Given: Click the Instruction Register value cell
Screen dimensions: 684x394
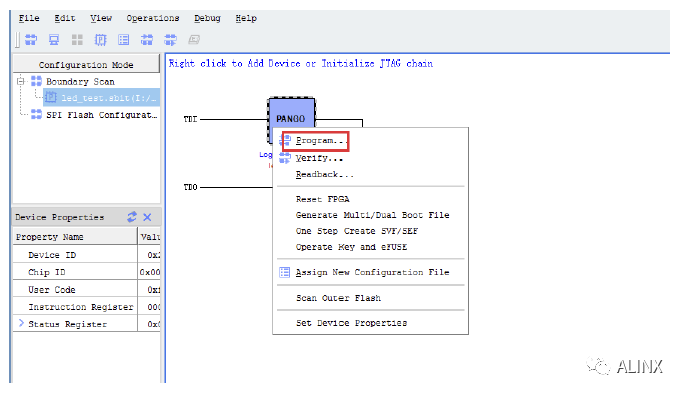Looking at the screenshot, I should pos(150,307).
